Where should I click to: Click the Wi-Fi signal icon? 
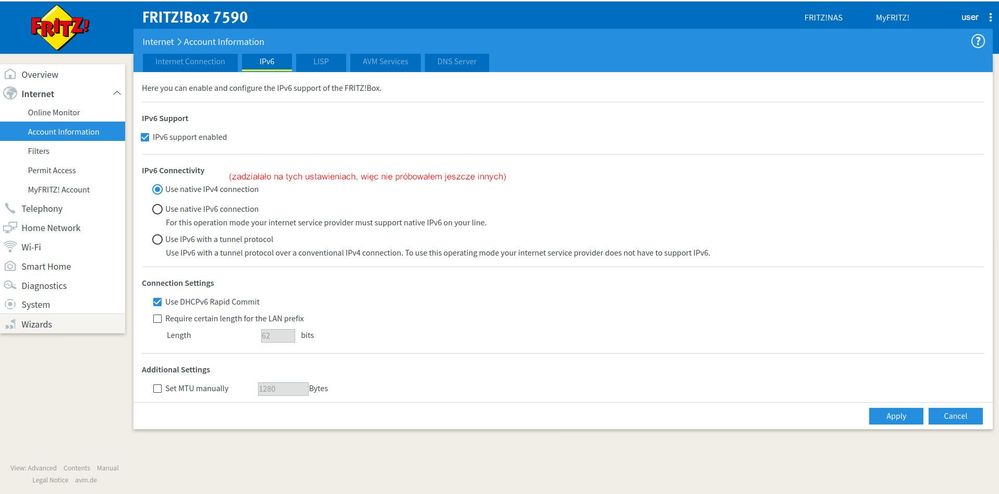click(10, 247)
